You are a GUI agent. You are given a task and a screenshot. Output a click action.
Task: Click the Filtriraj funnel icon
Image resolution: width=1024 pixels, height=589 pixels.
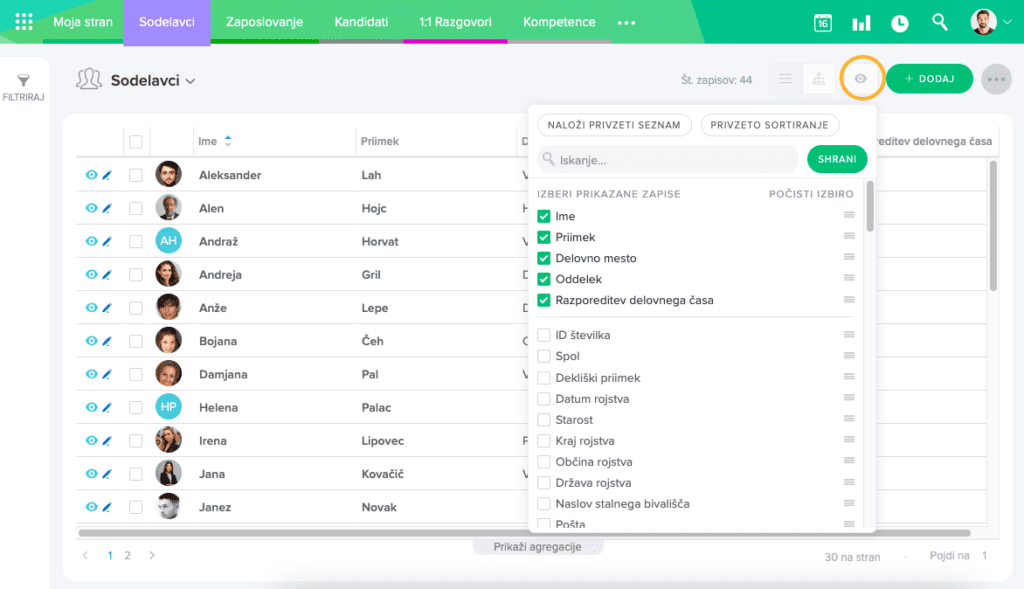(x=24, y=81)
